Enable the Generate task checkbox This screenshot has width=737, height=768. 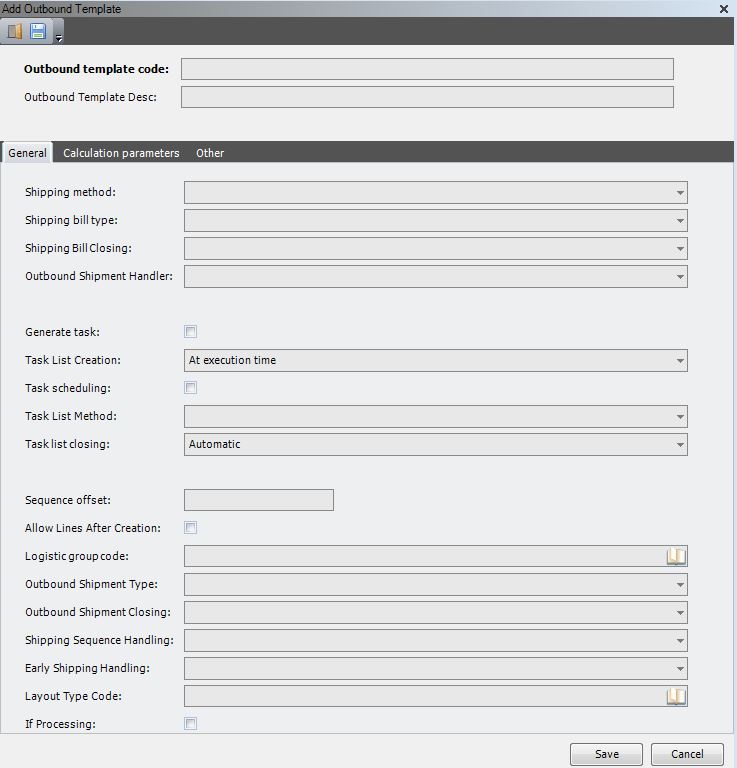coord(190,332)
